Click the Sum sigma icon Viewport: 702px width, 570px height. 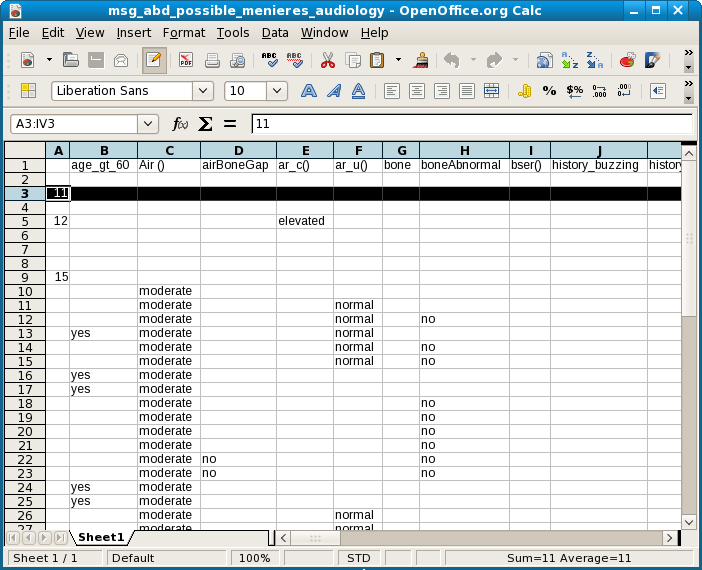click(206, 124)
